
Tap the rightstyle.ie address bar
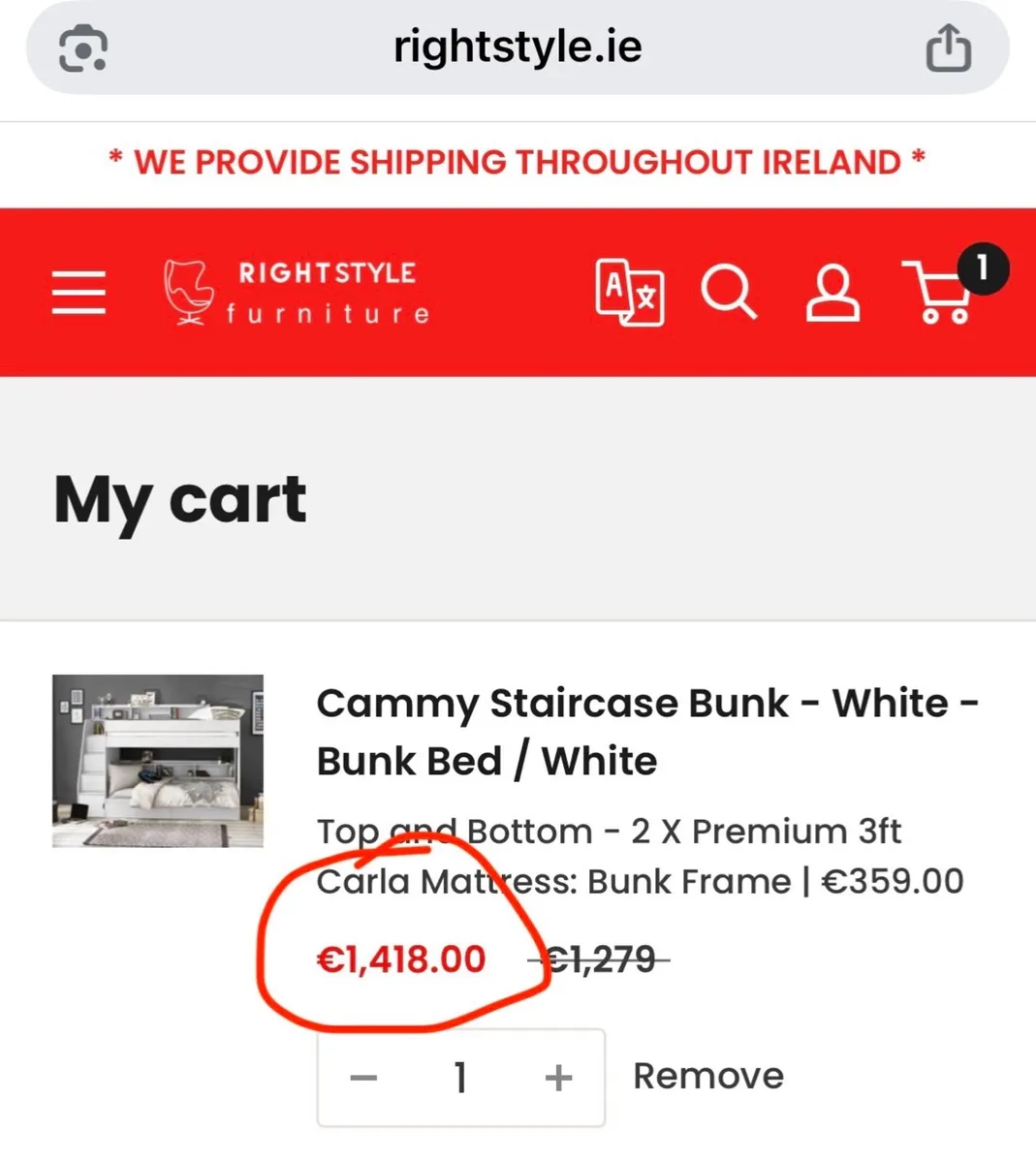518,47
